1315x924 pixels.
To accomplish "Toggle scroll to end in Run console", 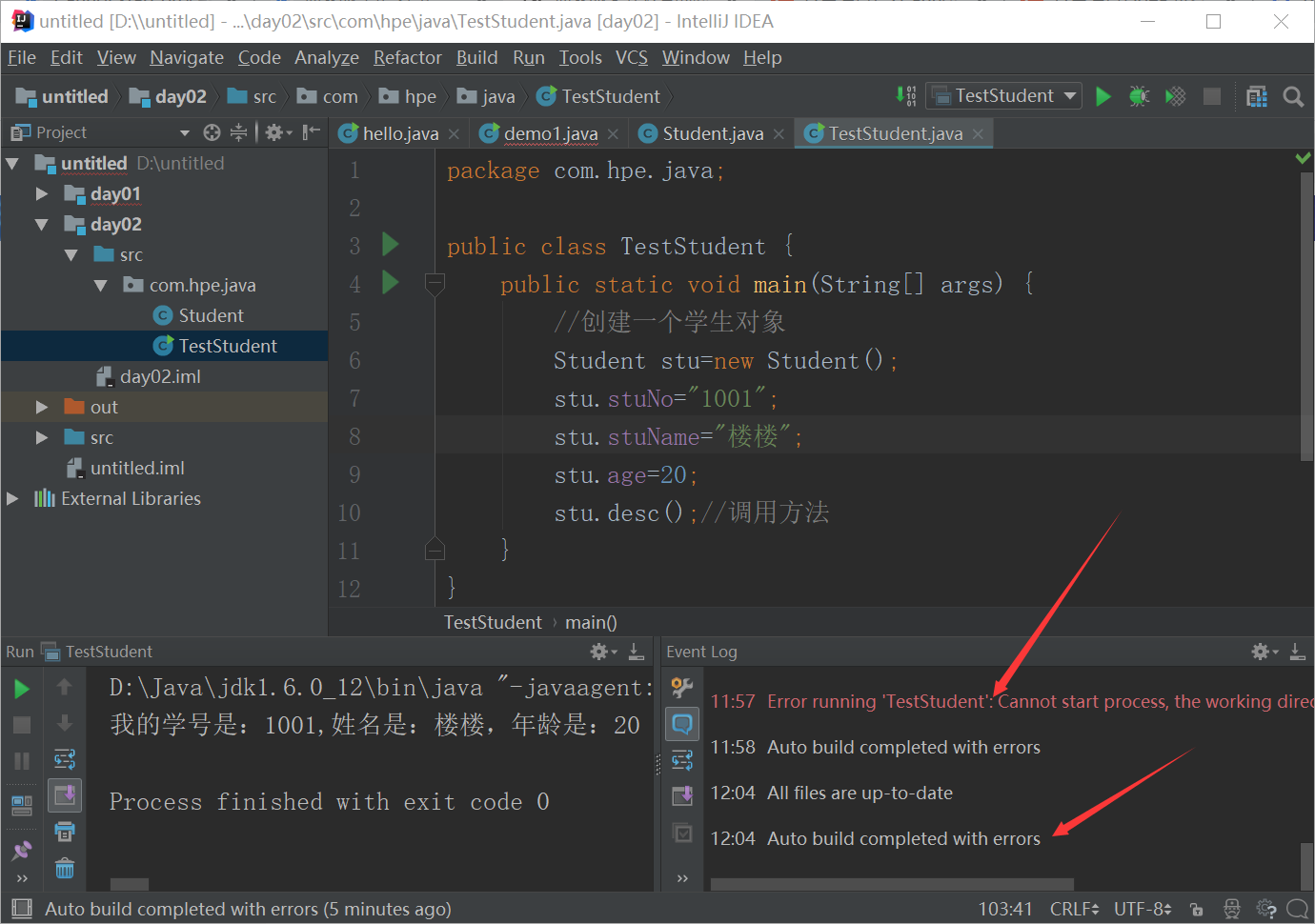I will click(65, 795).
